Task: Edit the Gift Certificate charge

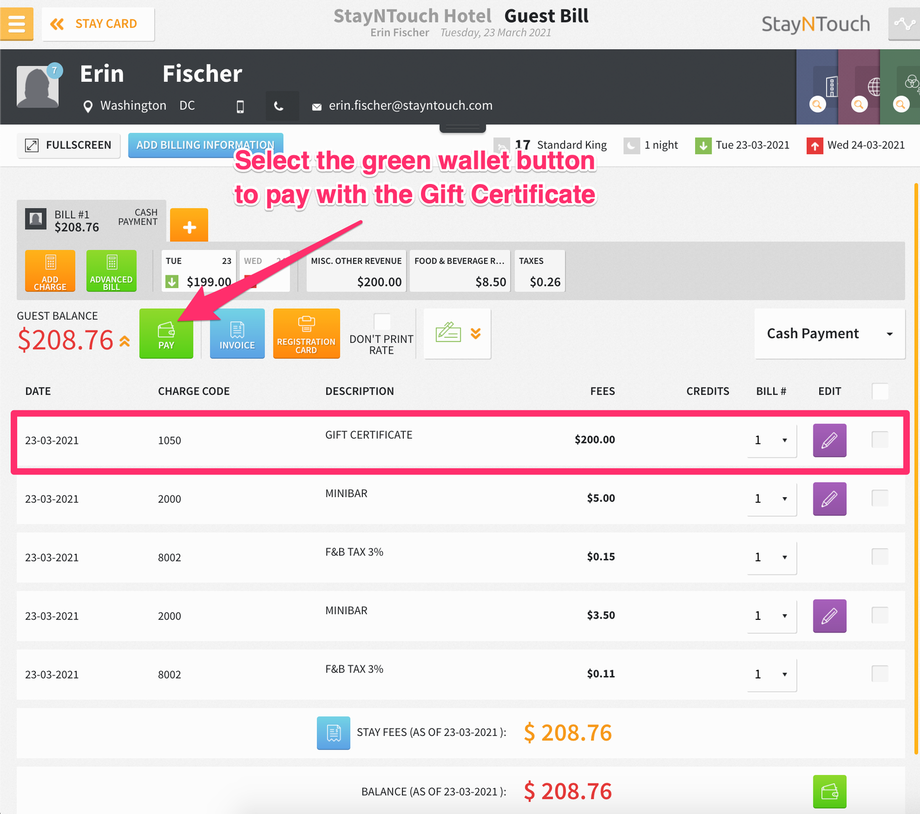Action: [x=830, y=440]
